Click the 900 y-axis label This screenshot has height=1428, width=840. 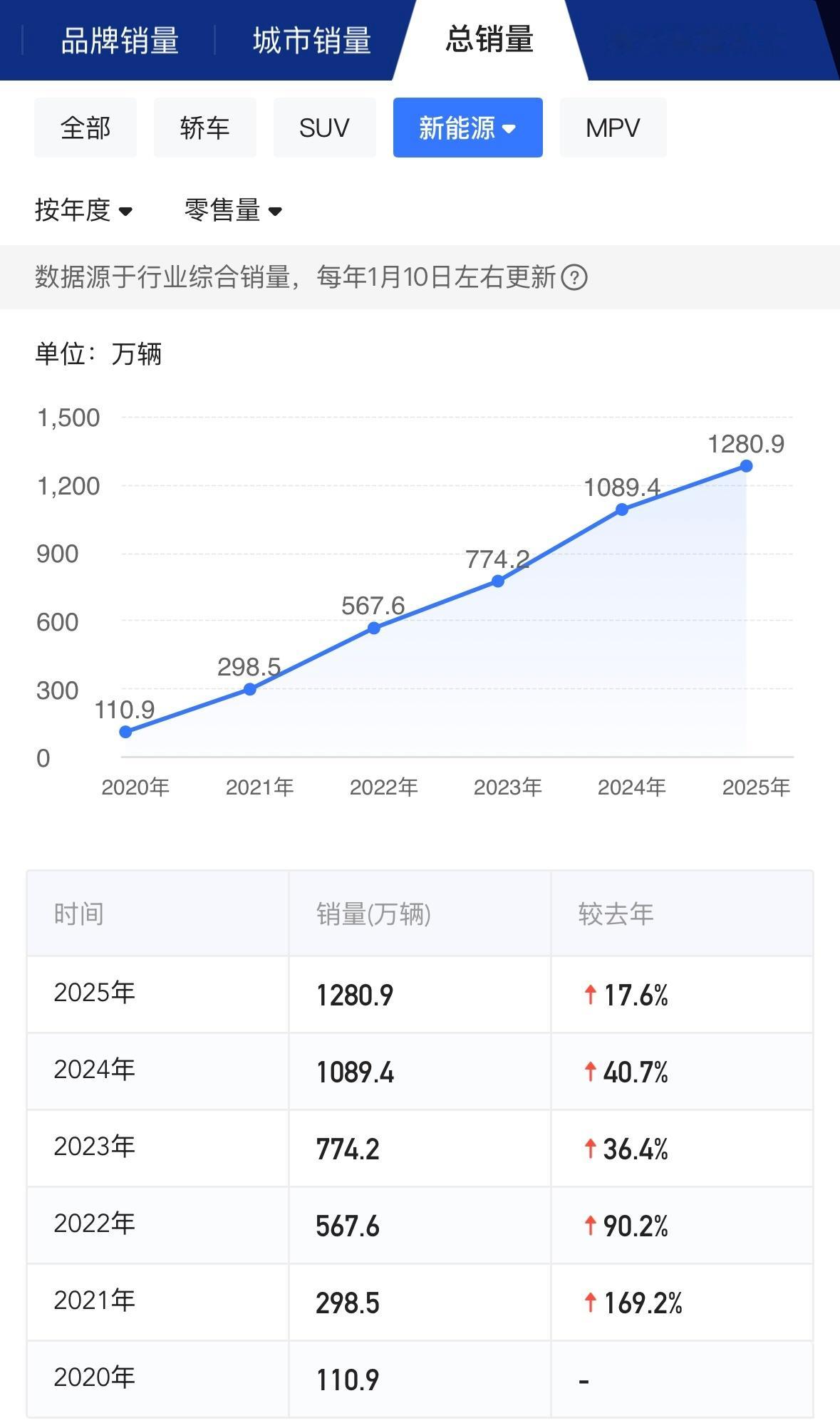[58, 554]
